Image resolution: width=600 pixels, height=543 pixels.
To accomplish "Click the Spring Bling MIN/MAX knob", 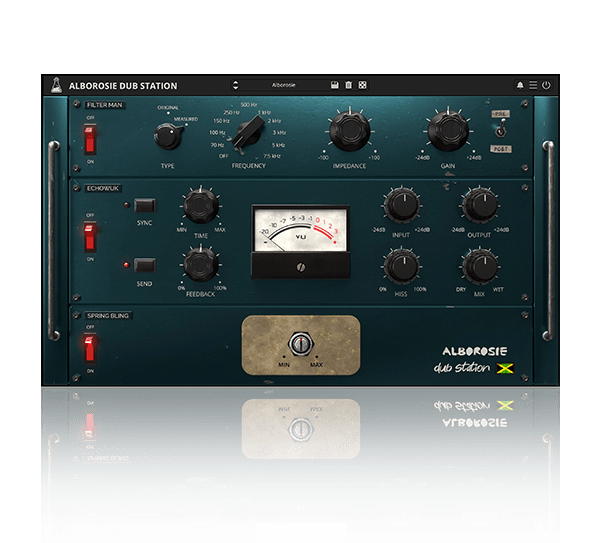I will pos(301,343).
